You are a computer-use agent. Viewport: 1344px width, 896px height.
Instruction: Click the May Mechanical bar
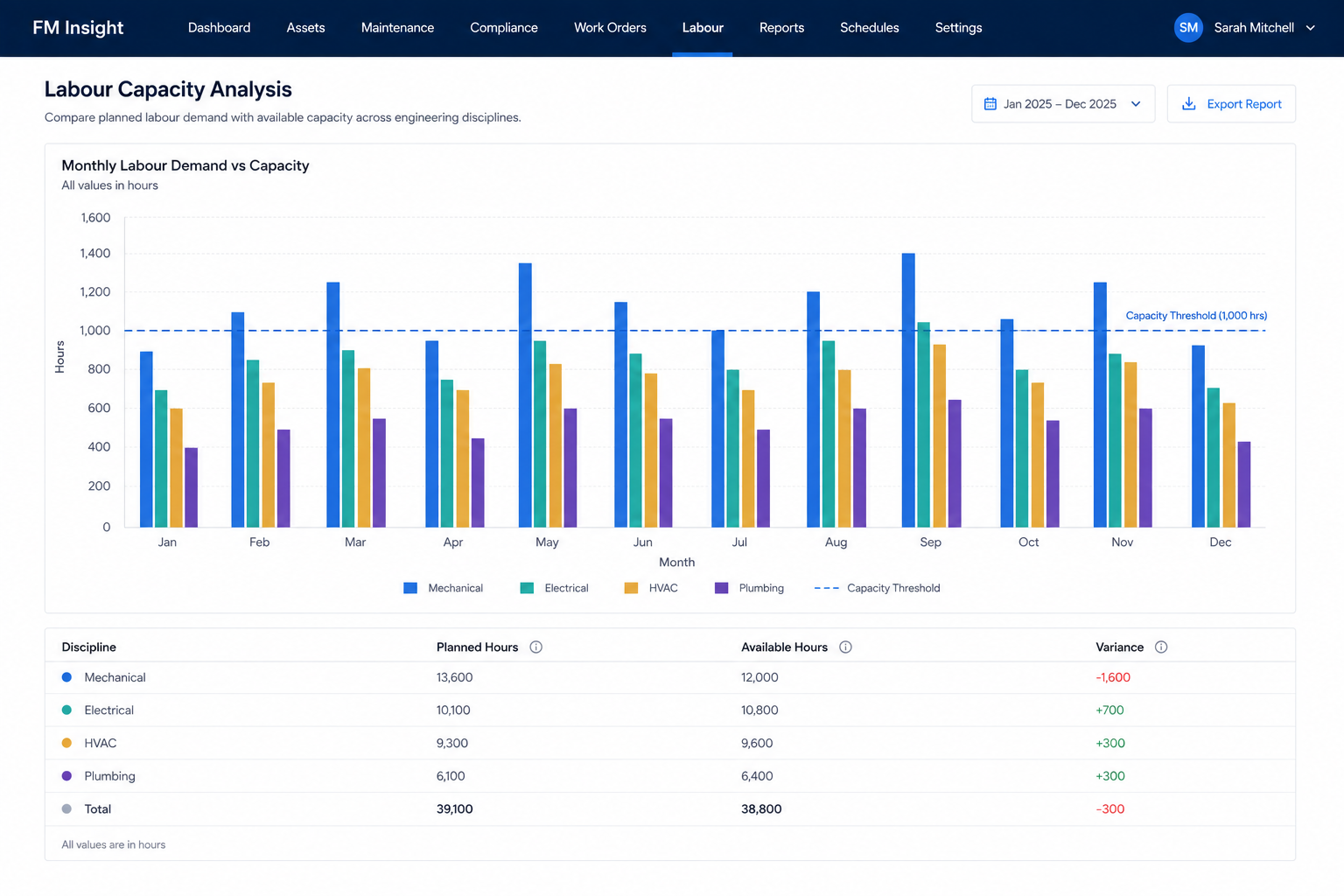525,395
